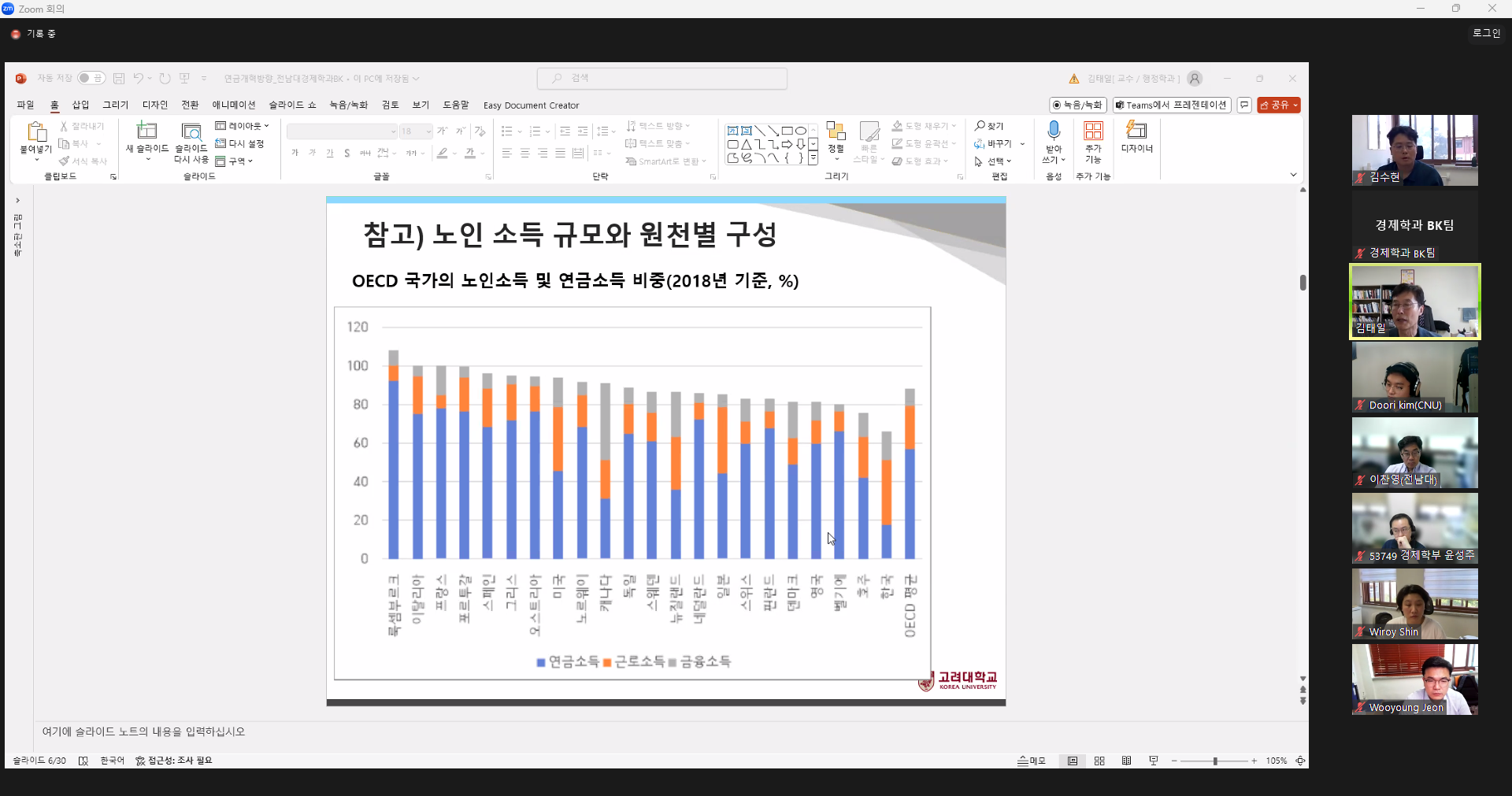Select the Text Box shape in shapes gallery

click(732, 131)
